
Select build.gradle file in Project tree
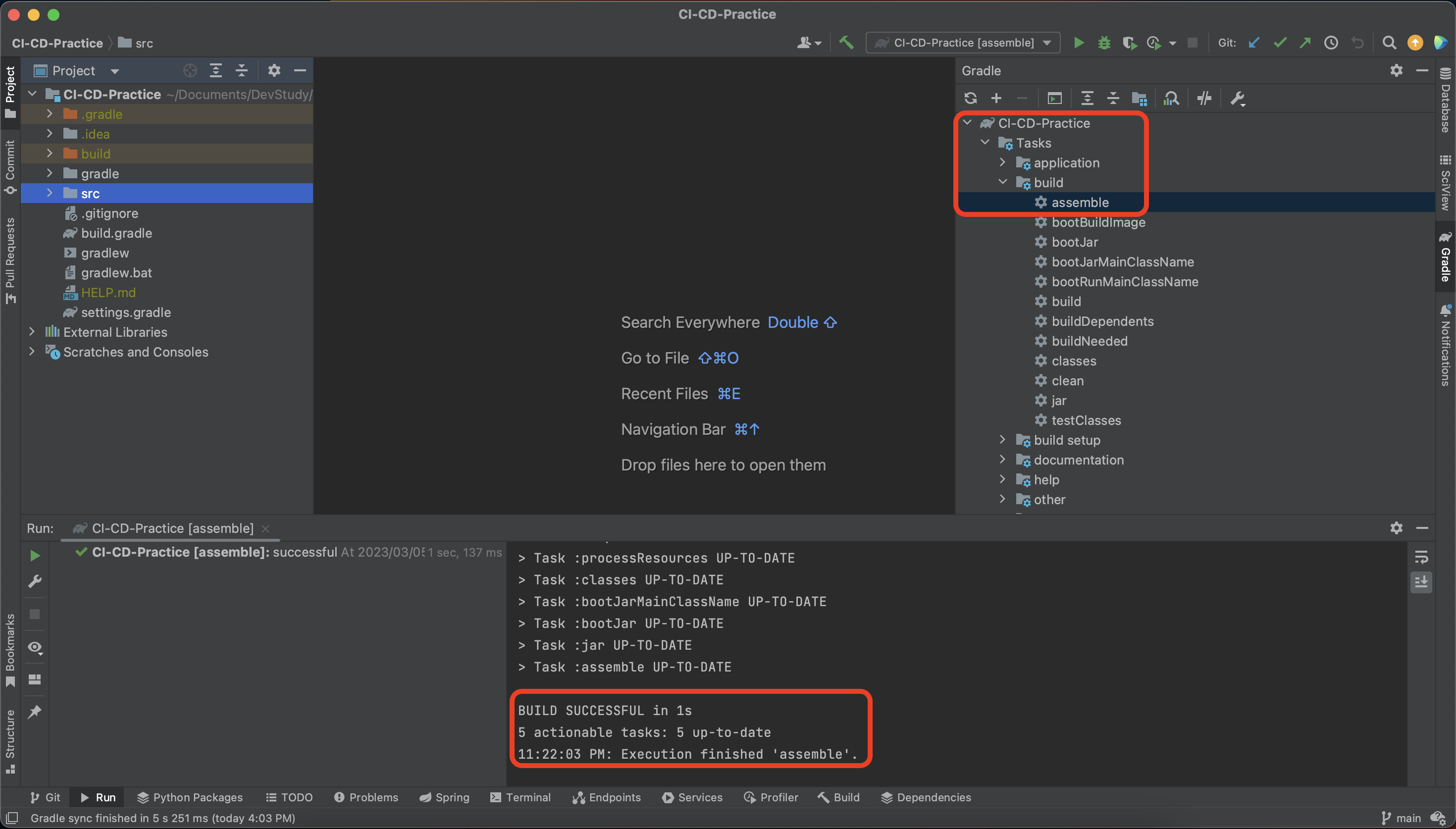tap(116, 233)
